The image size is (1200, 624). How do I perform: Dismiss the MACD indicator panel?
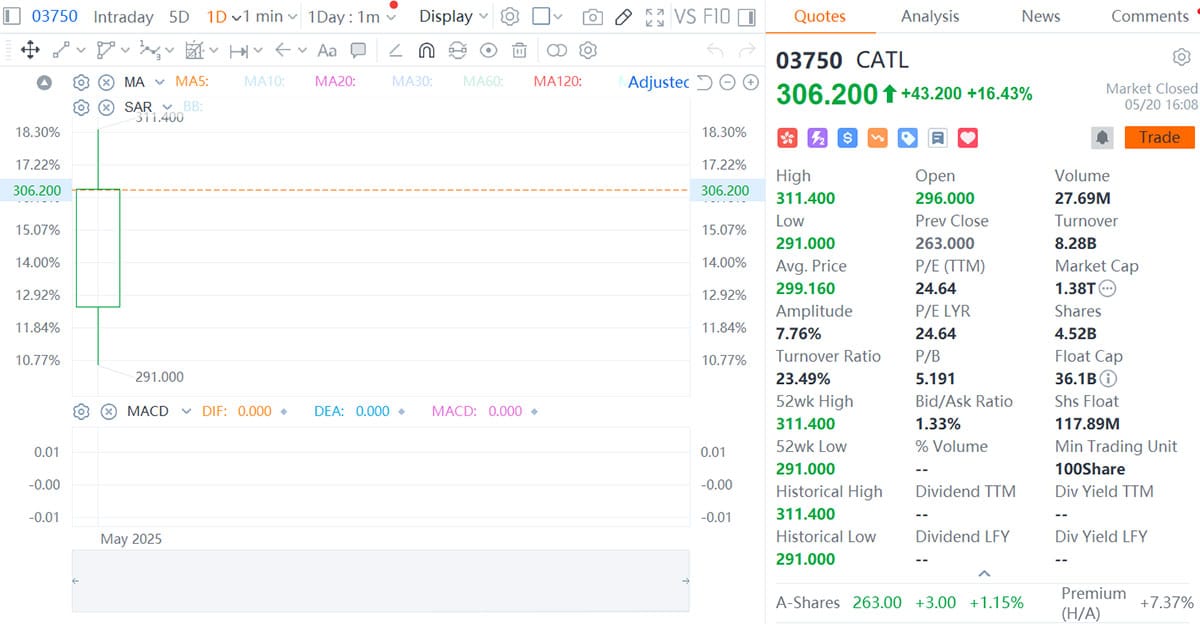pos(110,411)
